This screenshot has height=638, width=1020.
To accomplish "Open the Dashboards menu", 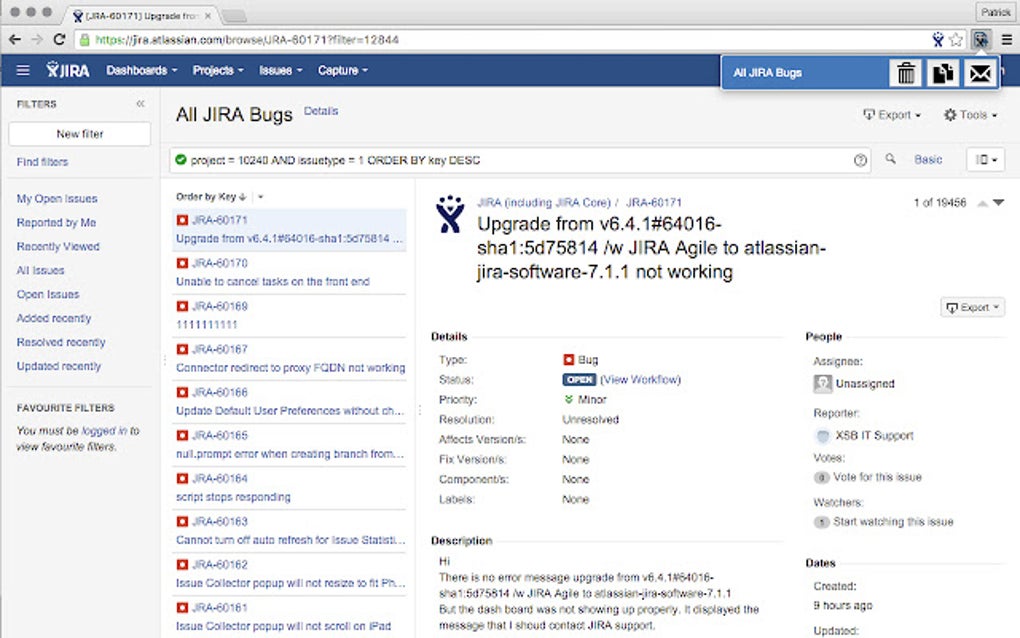I will point(140,70).
